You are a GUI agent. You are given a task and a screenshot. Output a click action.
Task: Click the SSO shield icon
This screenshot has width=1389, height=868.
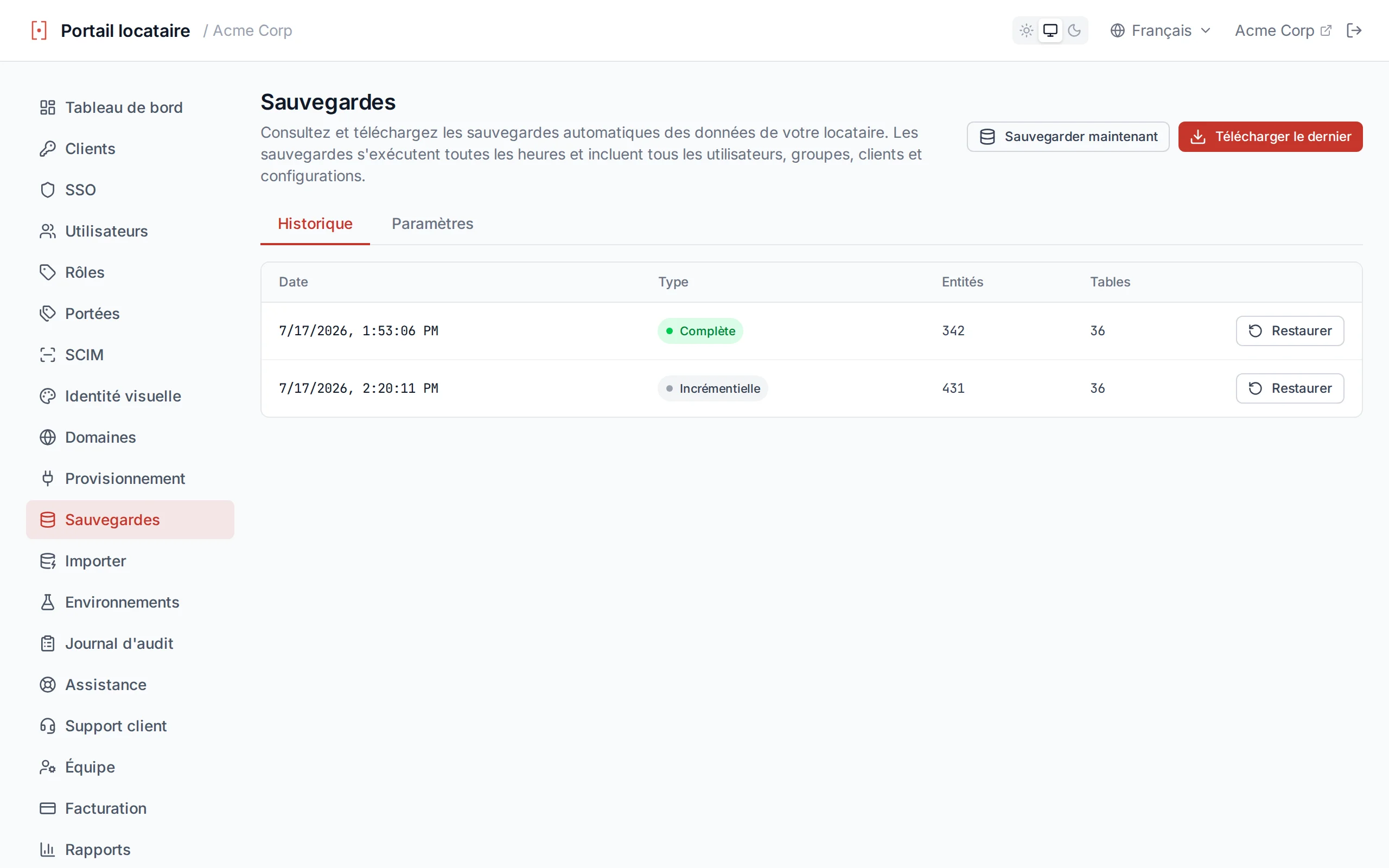point(48,190)
